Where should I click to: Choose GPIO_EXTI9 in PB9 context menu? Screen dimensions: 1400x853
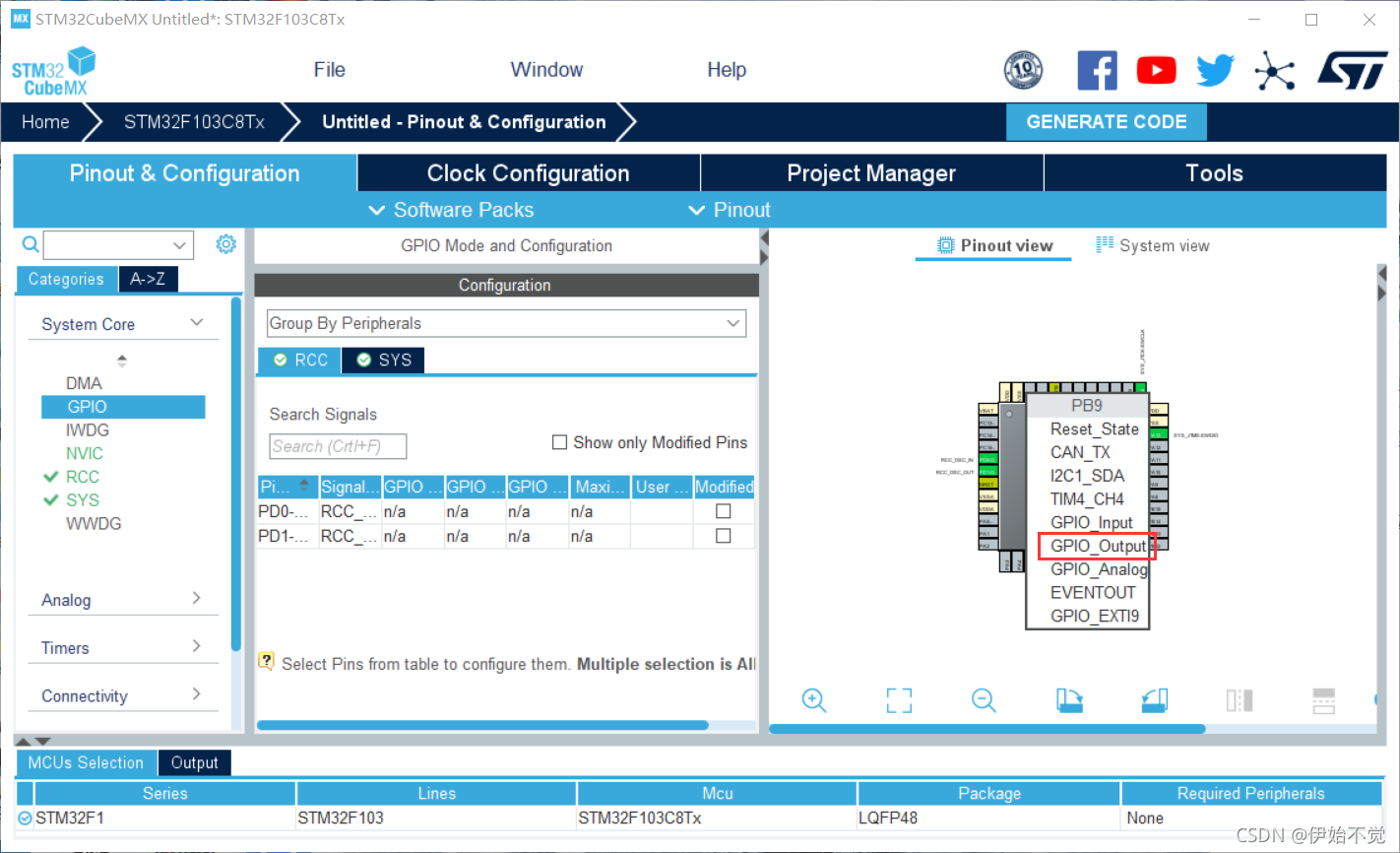click(x=1094, y=616)
